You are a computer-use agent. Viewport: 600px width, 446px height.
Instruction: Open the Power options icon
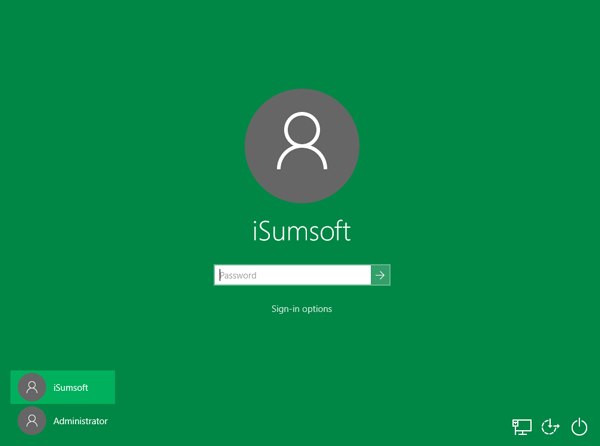click(579, 426)
